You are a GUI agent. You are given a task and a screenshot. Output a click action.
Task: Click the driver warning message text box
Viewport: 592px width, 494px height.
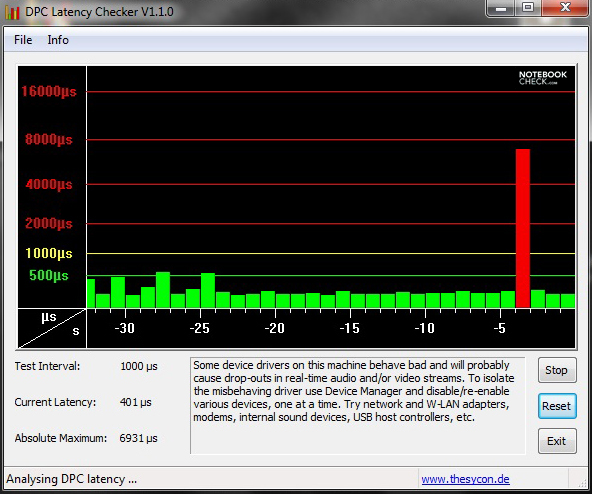[358, 406]
